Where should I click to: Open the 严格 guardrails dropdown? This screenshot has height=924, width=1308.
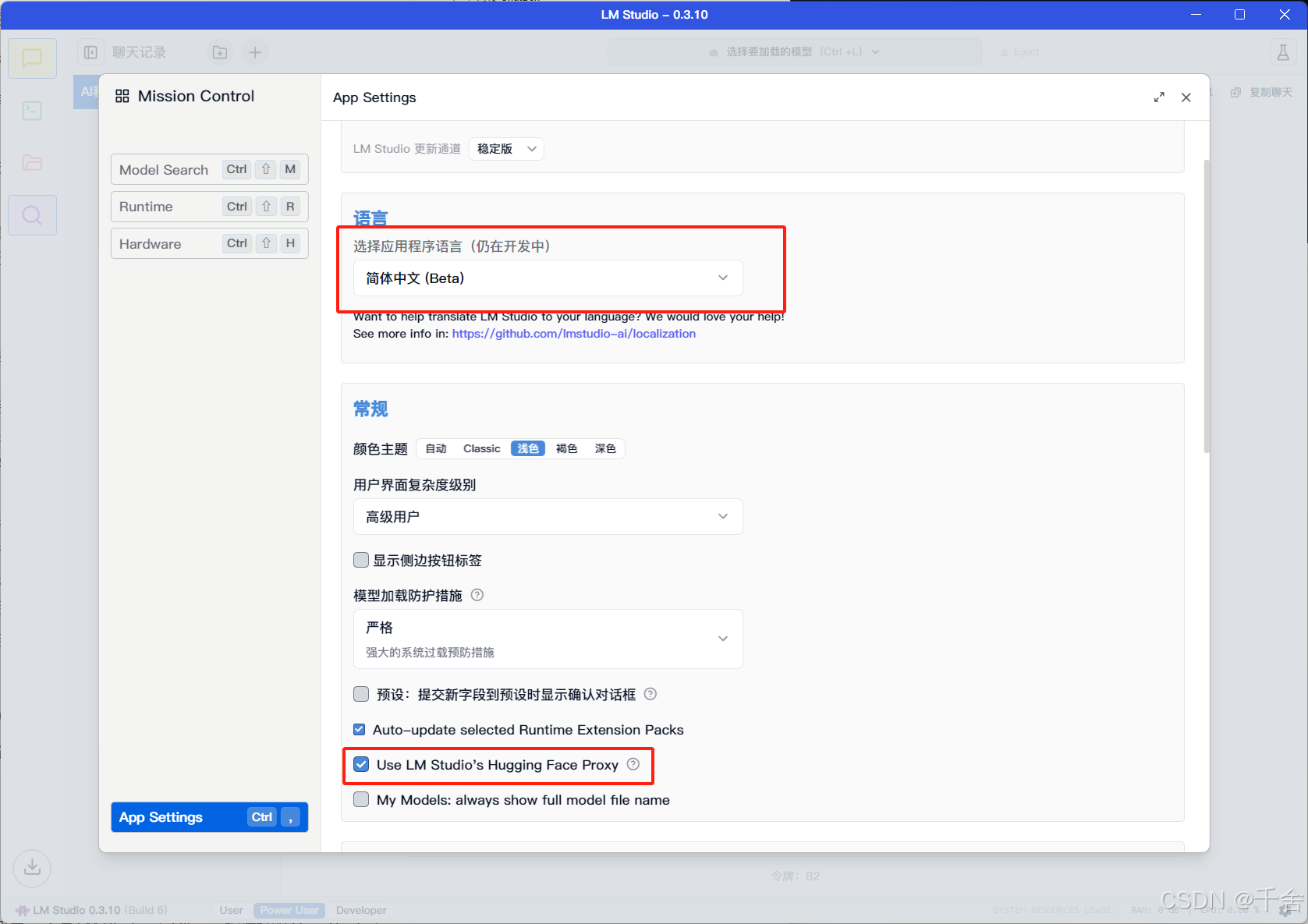click(548, 639)
